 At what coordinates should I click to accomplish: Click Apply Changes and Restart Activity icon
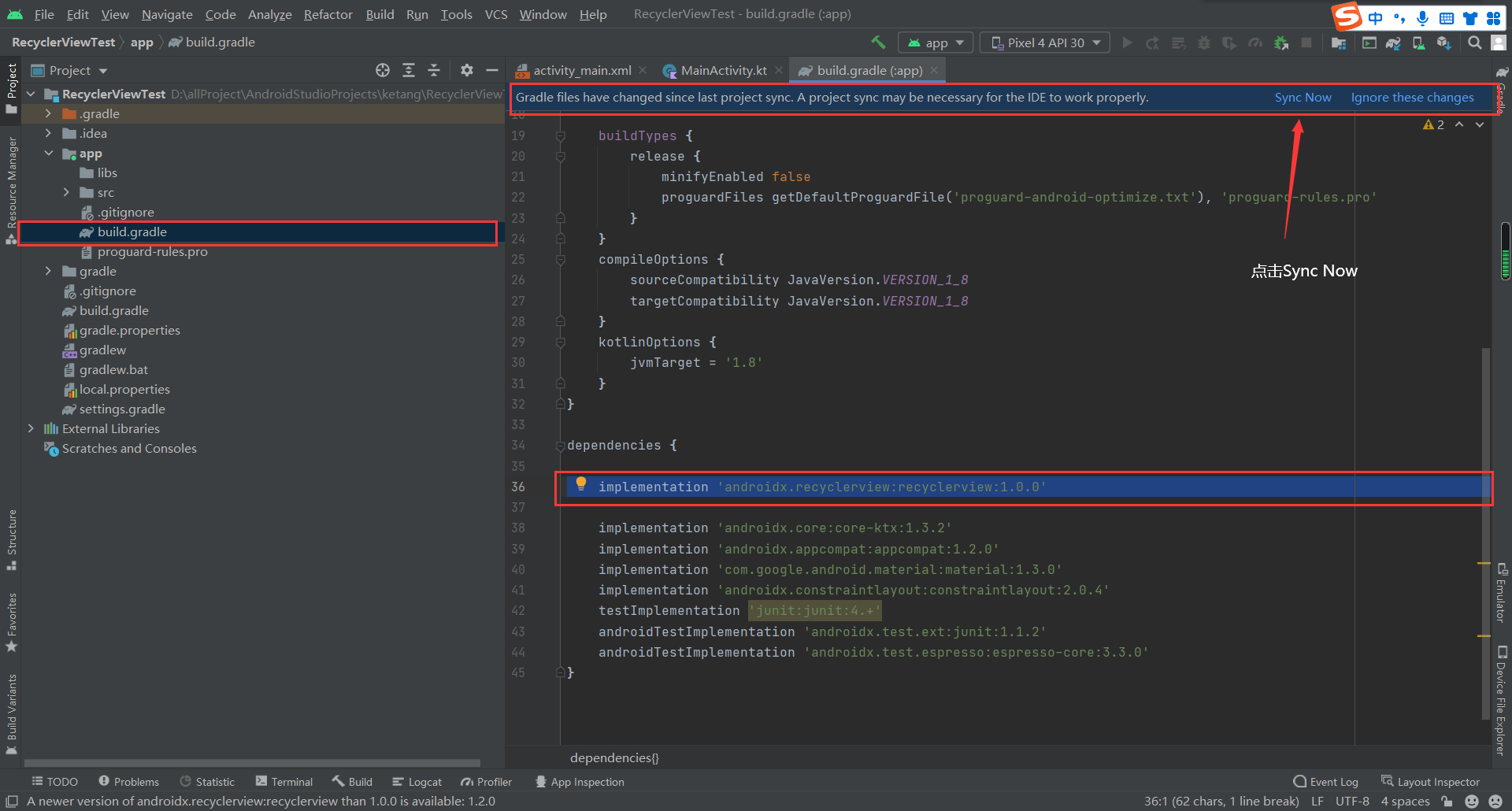click(x=1153, y=43)
